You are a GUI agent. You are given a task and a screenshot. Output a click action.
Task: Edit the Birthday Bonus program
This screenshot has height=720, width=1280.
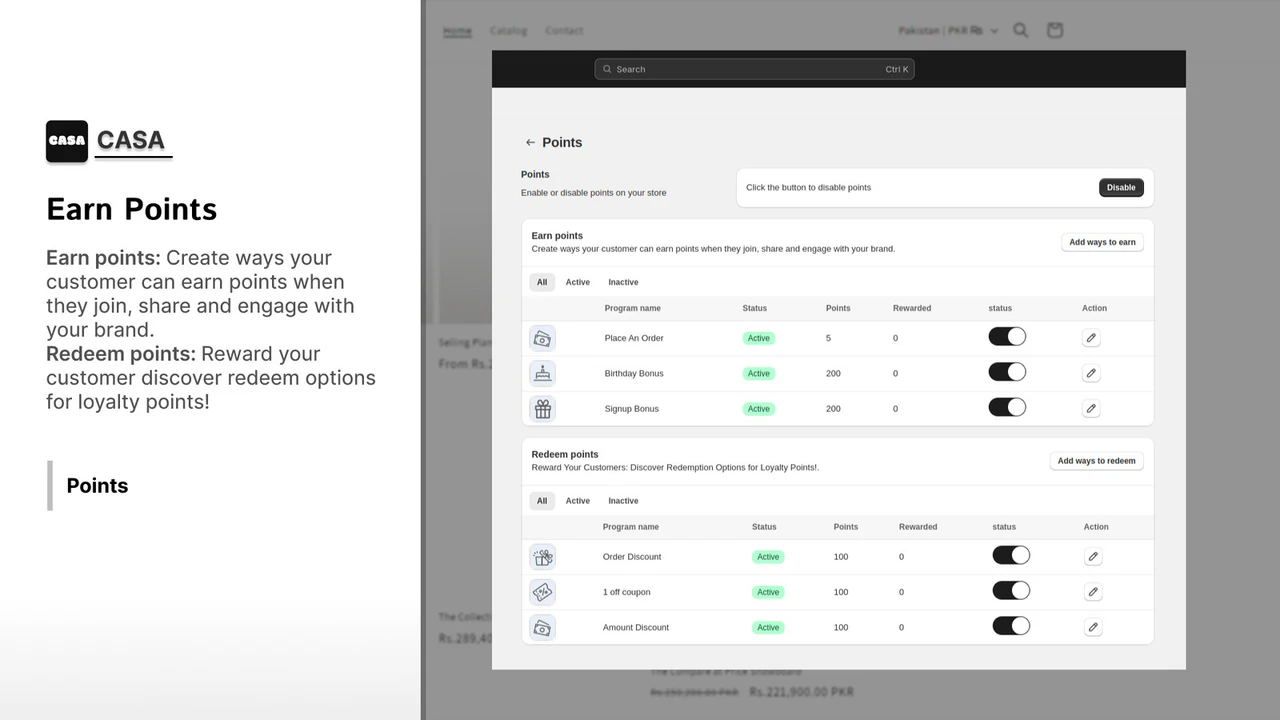[x=1091, y=373]
